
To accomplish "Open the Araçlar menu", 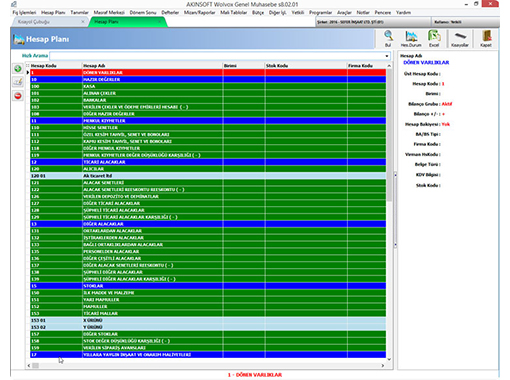I will 344,13.
